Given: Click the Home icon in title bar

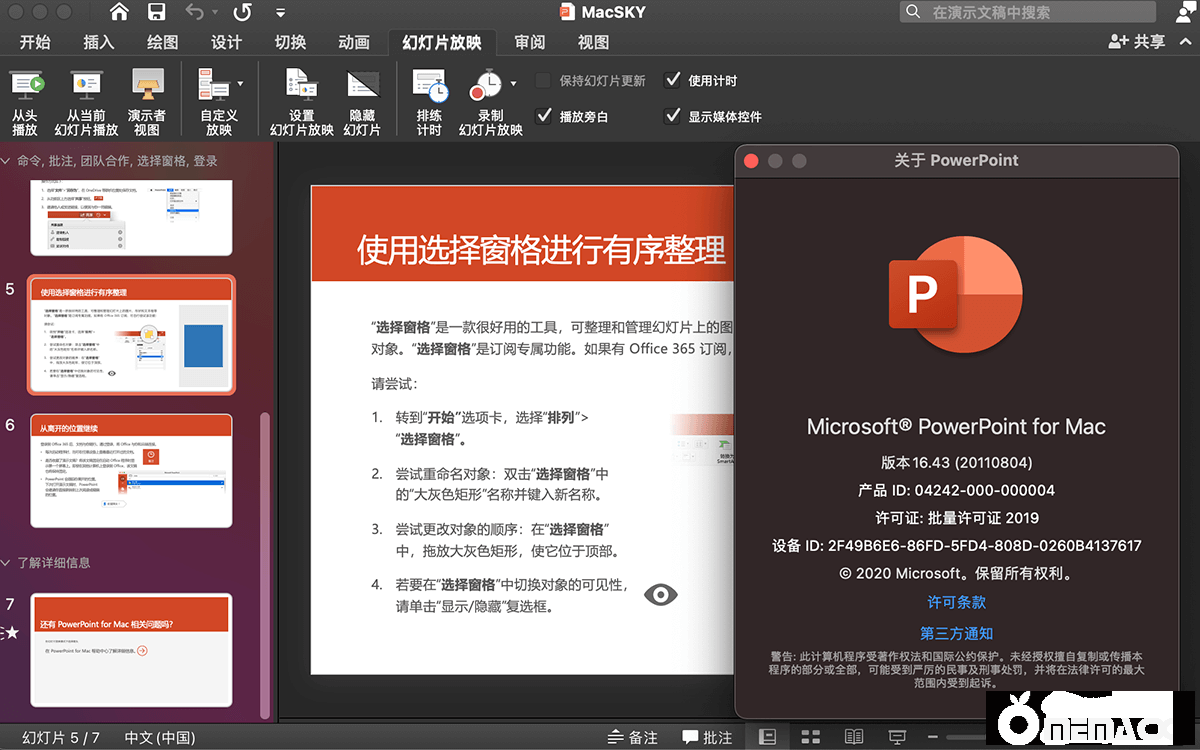Looking at the screenshot, I should (119, 12).
